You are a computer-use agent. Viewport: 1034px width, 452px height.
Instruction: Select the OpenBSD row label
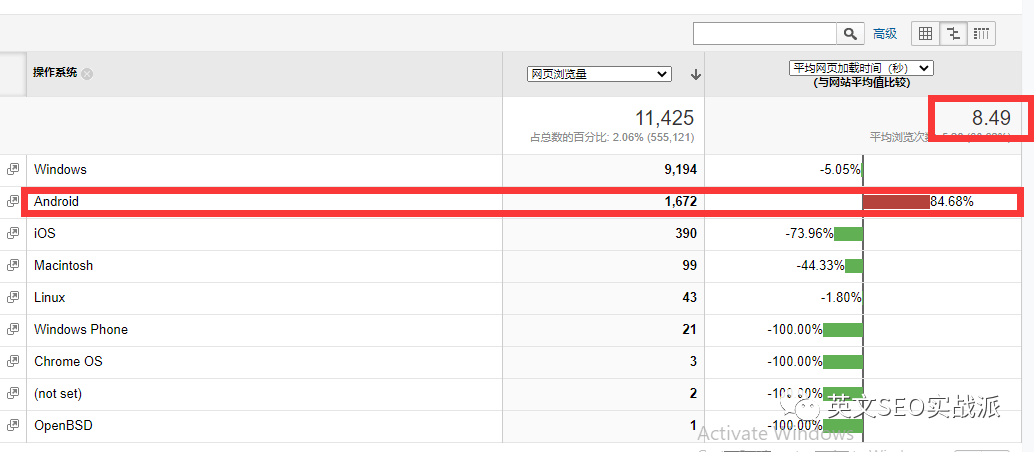point(63,426)
